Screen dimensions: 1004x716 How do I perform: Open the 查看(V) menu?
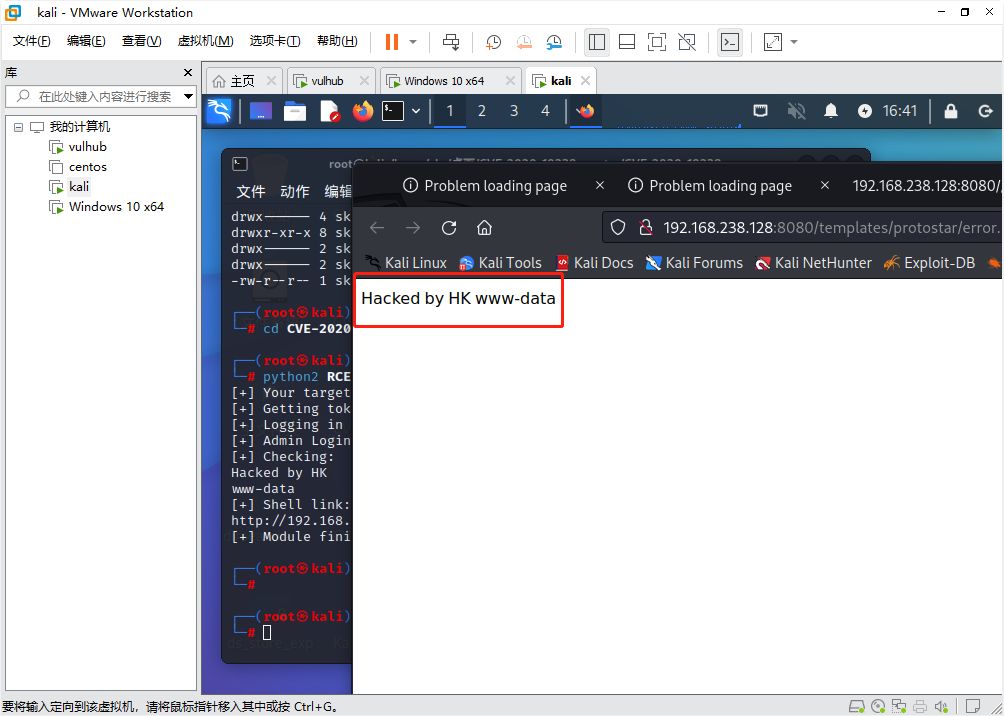[142, 41]
